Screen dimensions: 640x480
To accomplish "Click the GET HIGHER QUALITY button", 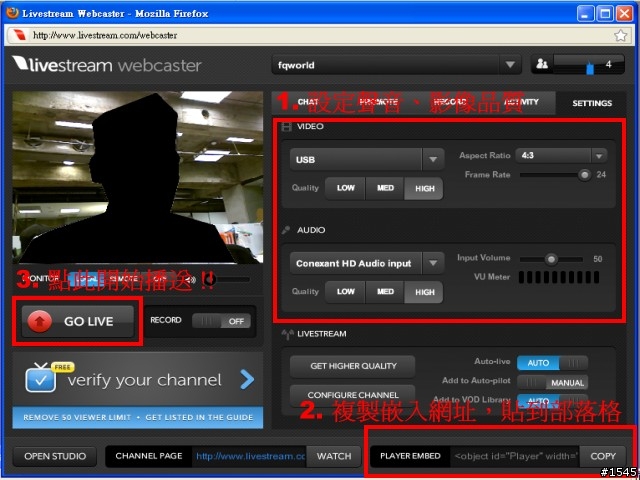I will 353,366.
